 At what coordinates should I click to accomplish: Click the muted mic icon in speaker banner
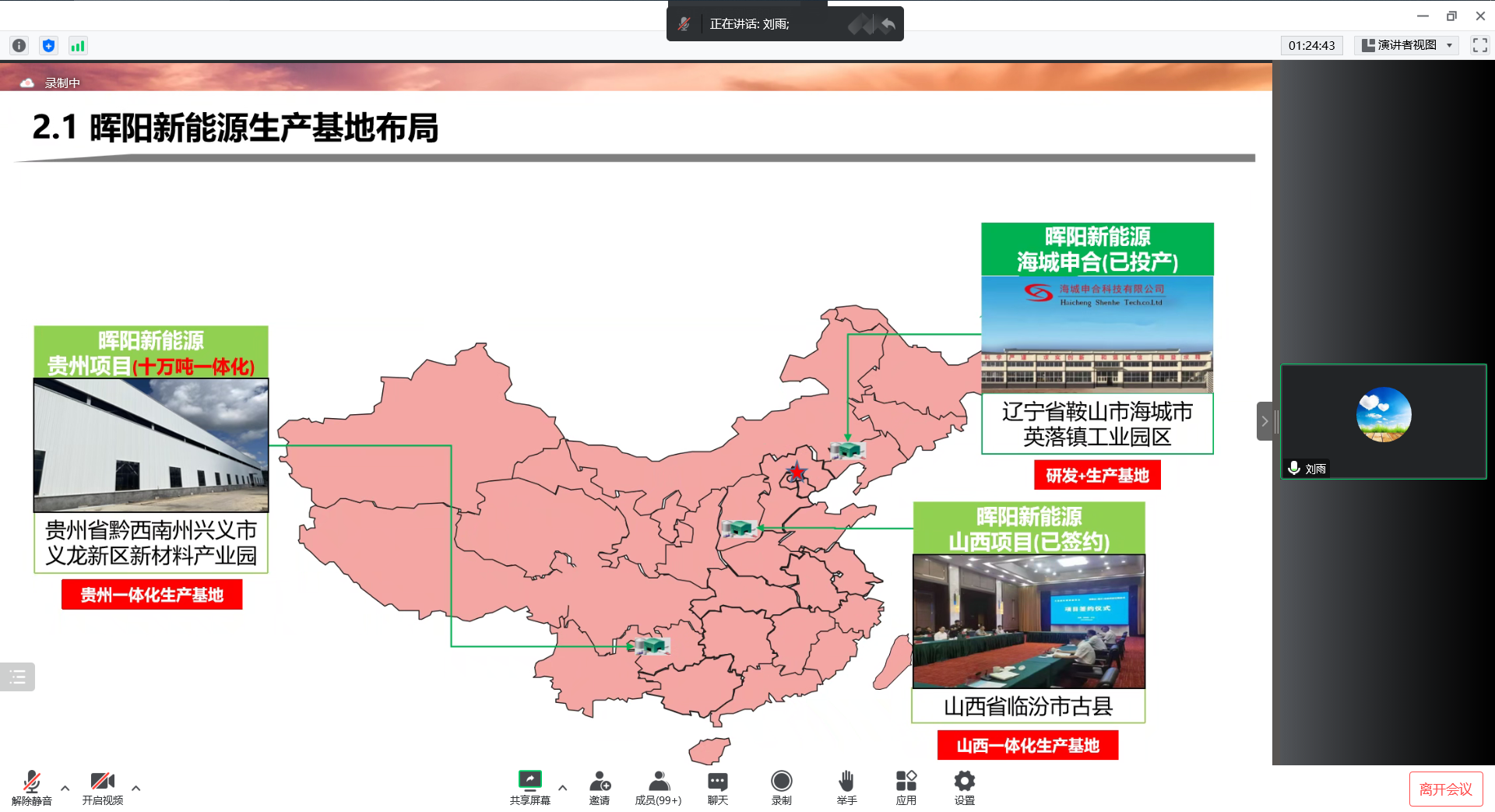point(684,24)
